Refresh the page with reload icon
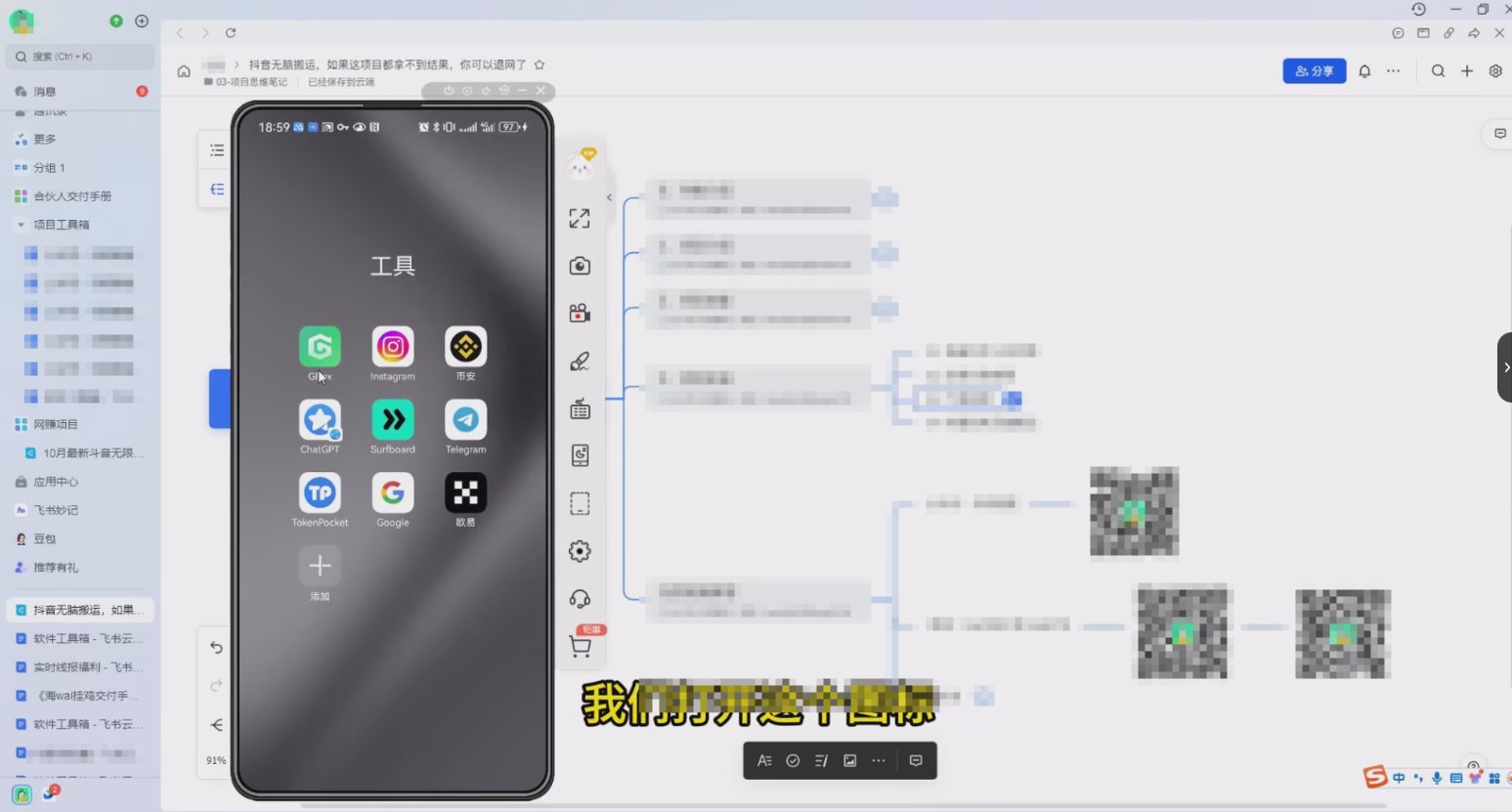This screenshot has width=1512, height=812. click(x=231, y=32)
